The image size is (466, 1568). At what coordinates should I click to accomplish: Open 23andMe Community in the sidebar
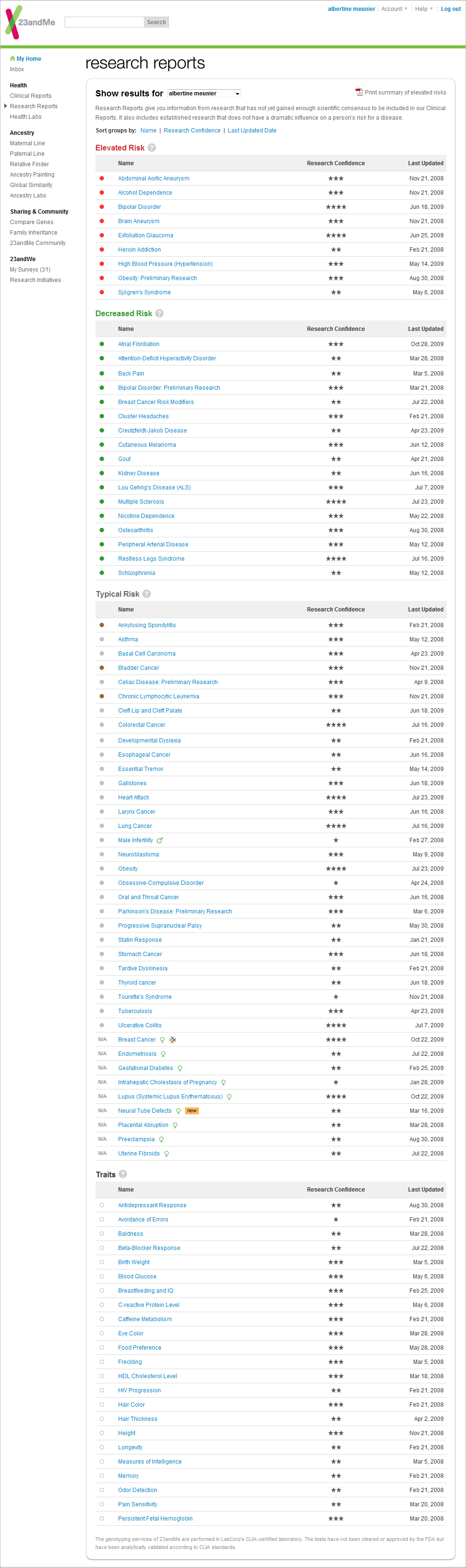tap(37, 243)
